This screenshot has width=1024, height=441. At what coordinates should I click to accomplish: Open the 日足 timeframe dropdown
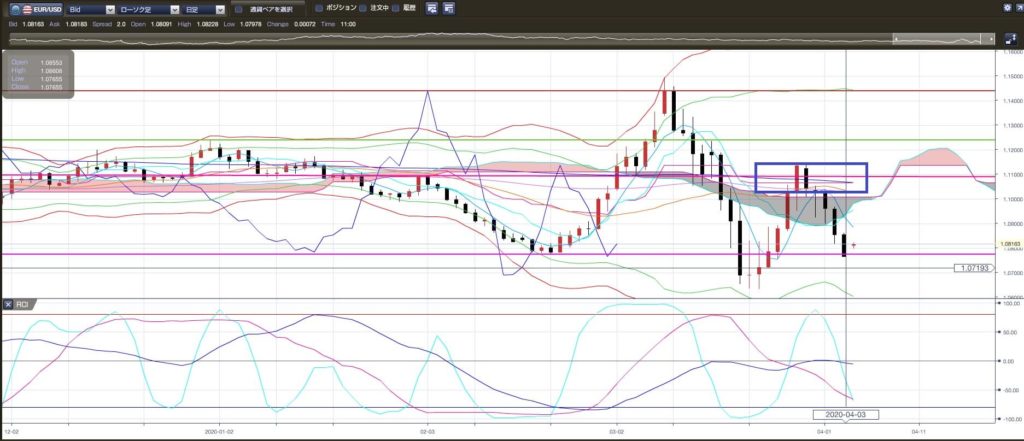204,9
